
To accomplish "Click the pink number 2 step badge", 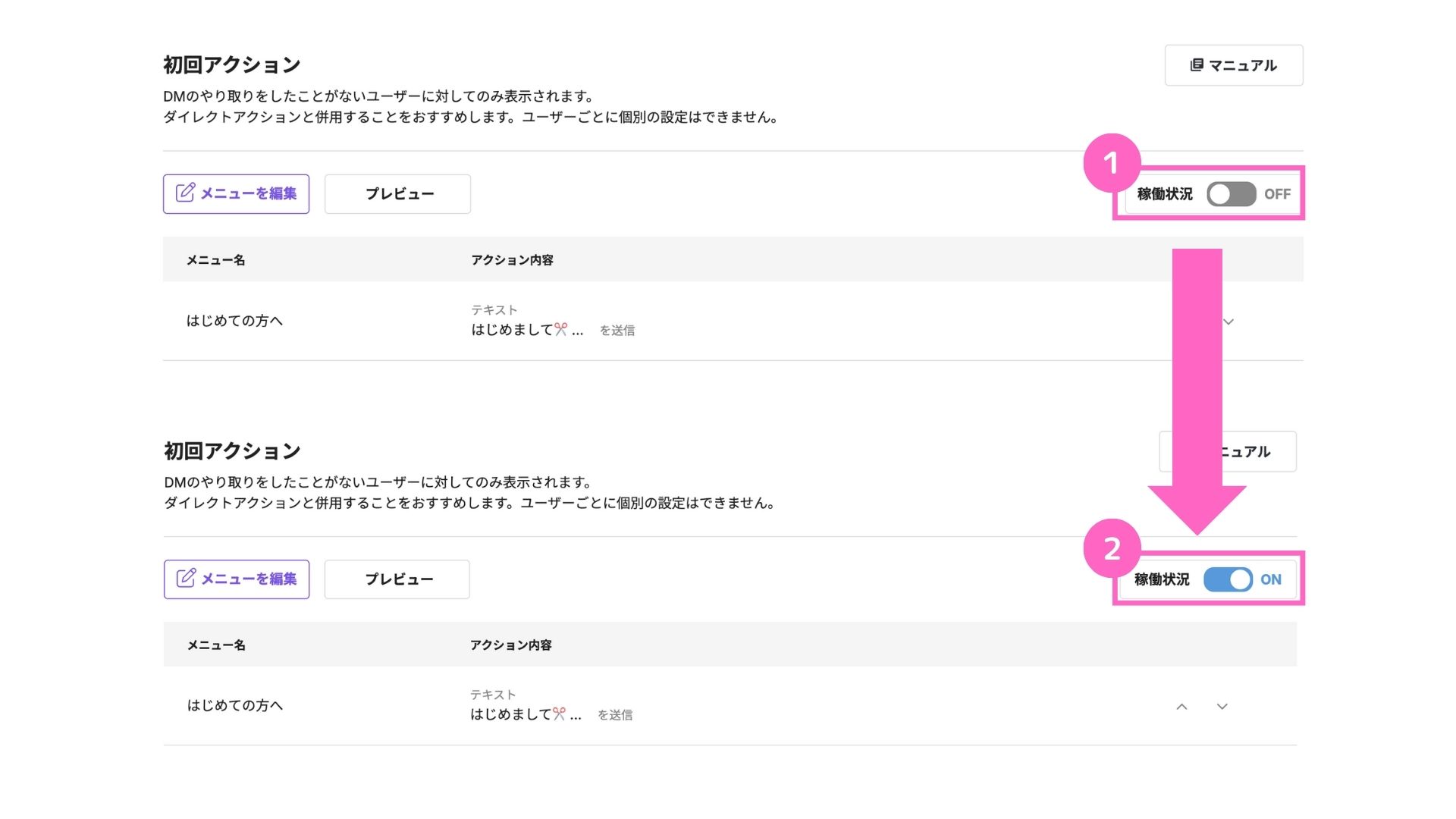I will [1112, 548].
